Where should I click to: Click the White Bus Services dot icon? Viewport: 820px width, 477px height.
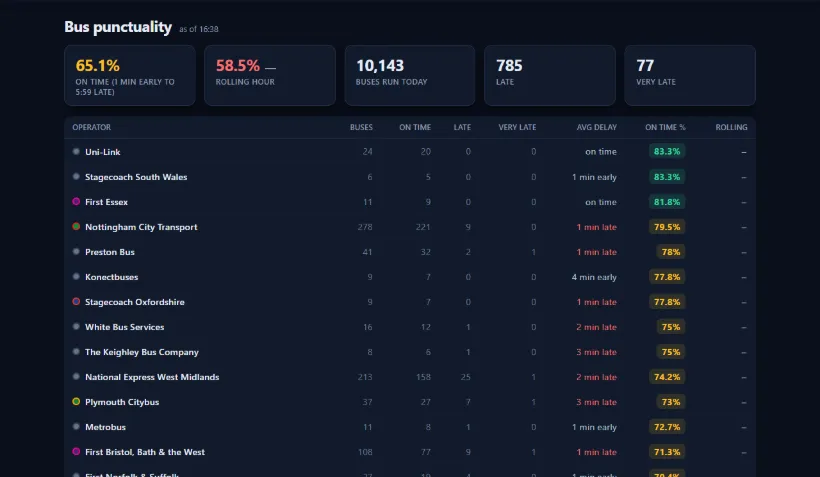(x=76, y=327)
